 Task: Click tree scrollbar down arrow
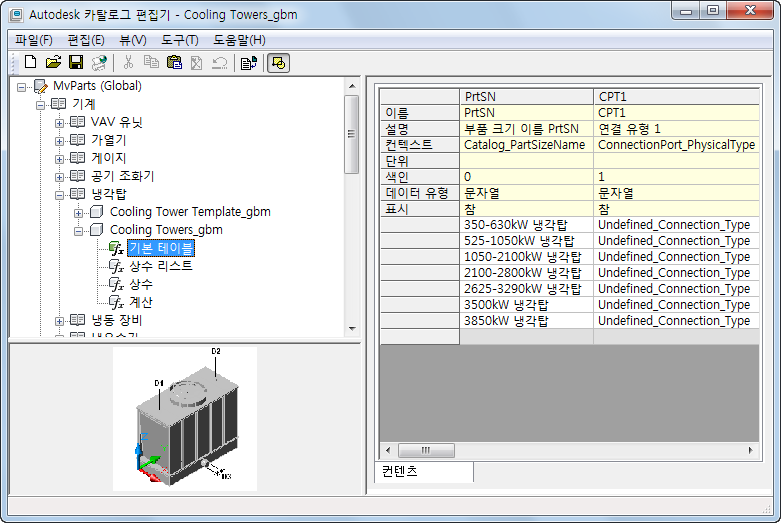[352, 329]
